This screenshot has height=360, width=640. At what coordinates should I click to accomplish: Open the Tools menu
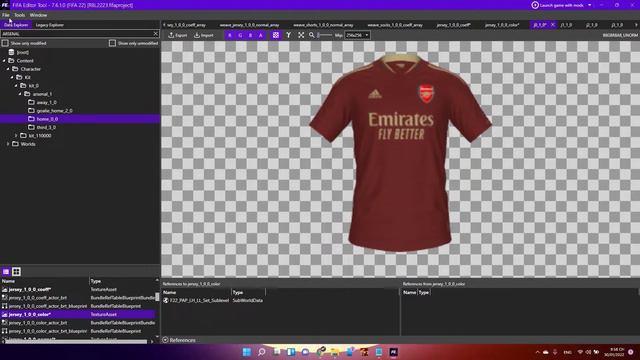pyautogui.click(x=20, y=15)
